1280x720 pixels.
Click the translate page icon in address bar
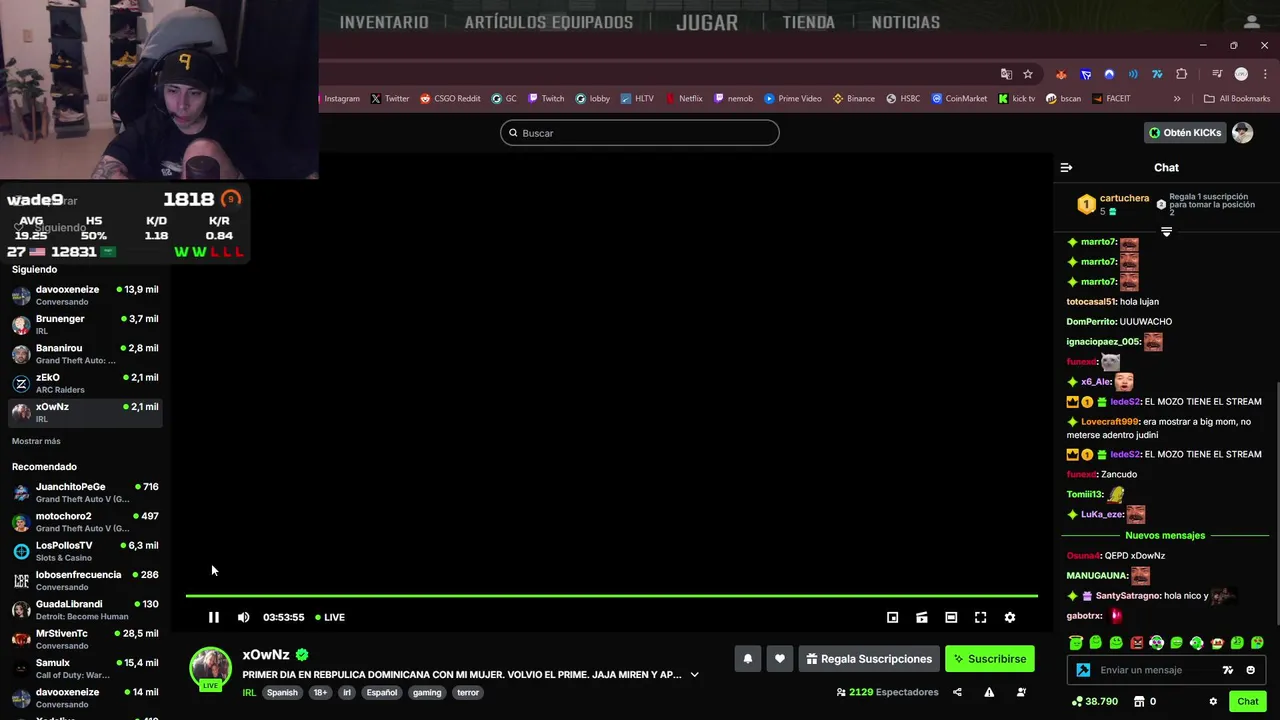1006,74
